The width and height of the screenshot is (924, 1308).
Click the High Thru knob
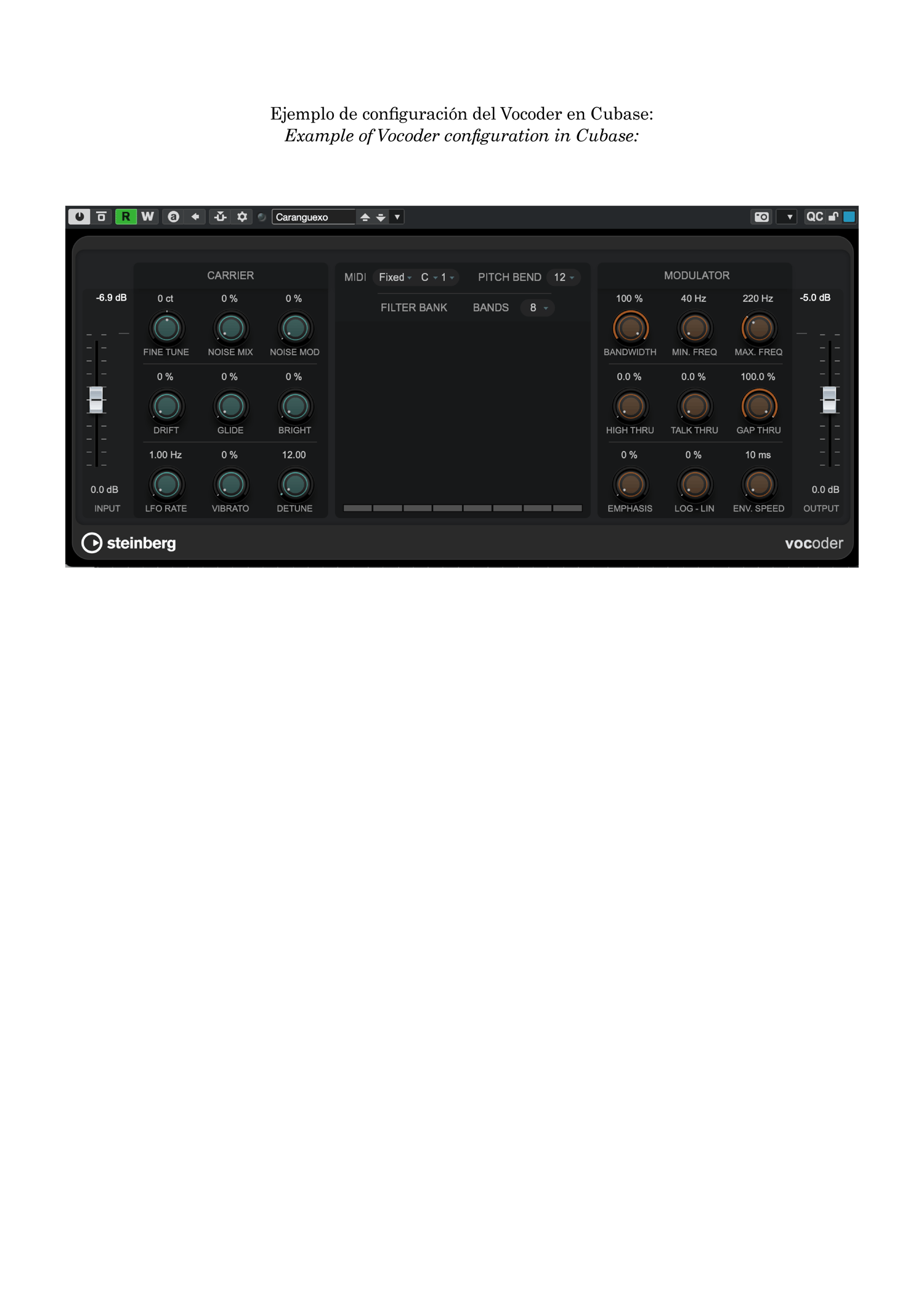click(x=630, y=406)
